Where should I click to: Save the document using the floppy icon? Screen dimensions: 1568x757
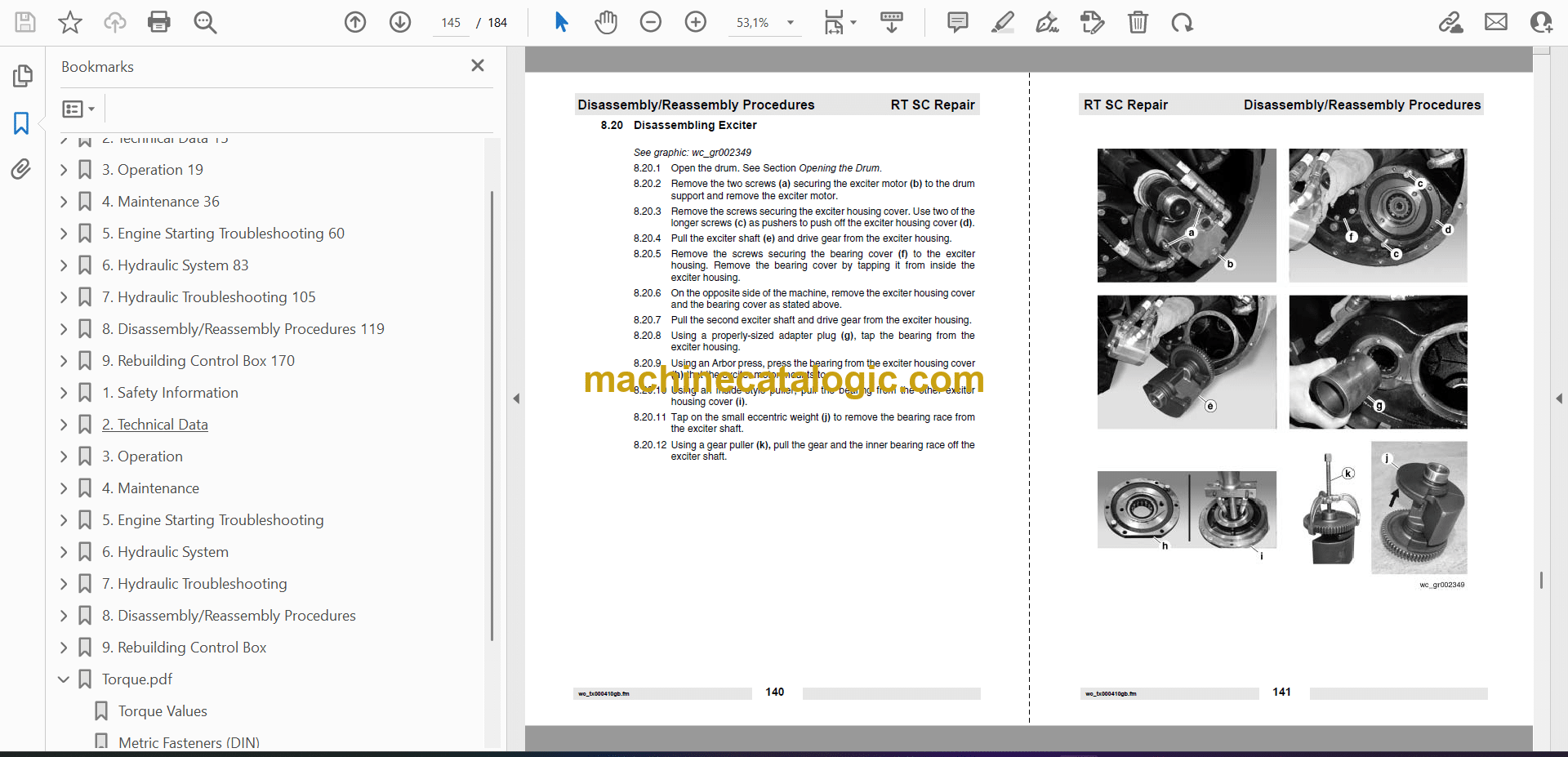(x=25, y=22)
